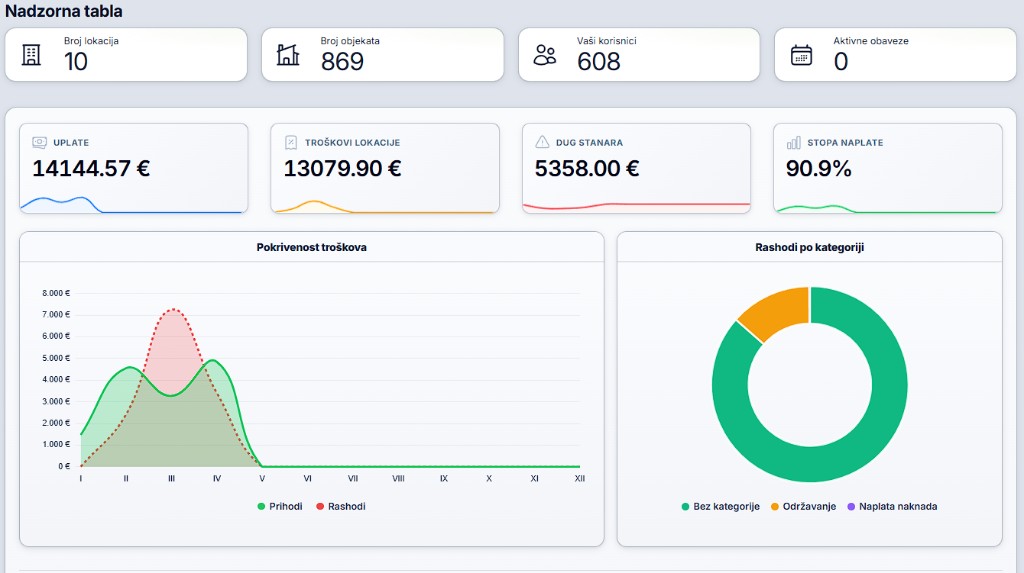Click the DUG STANARA 5358.00 € card
Viewport: 1024px width, 573px height.
coord(636,168)
